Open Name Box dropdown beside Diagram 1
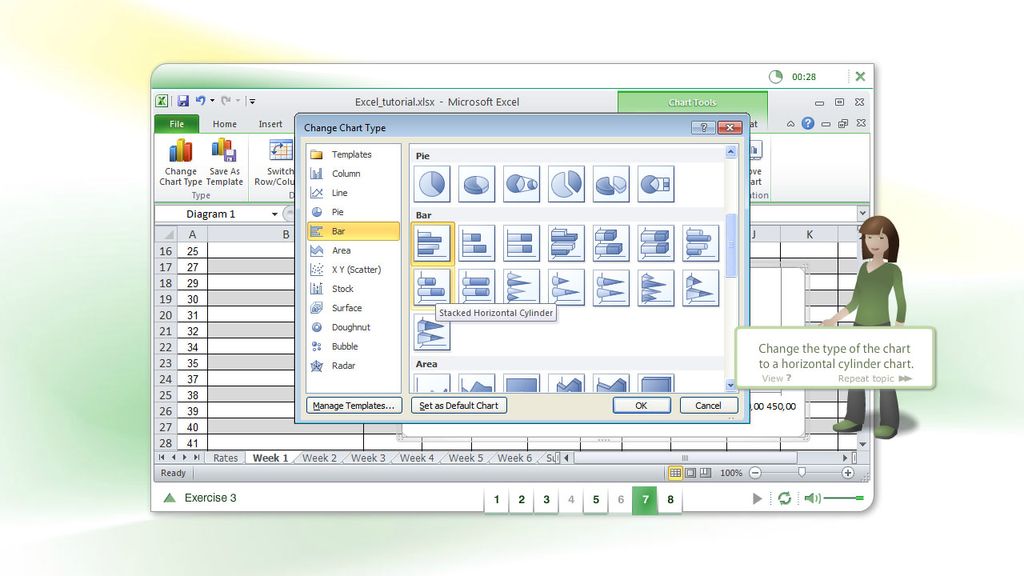Screen dimensions: 1024x576 coord(274,214)
